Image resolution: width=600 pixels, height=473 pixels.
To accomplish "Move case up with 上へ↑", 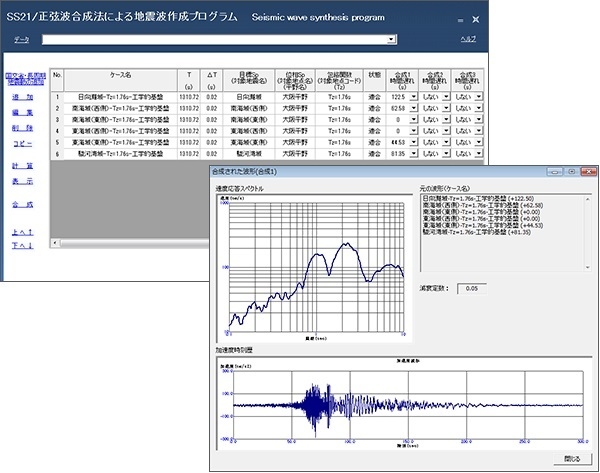I will coord(22,231).
